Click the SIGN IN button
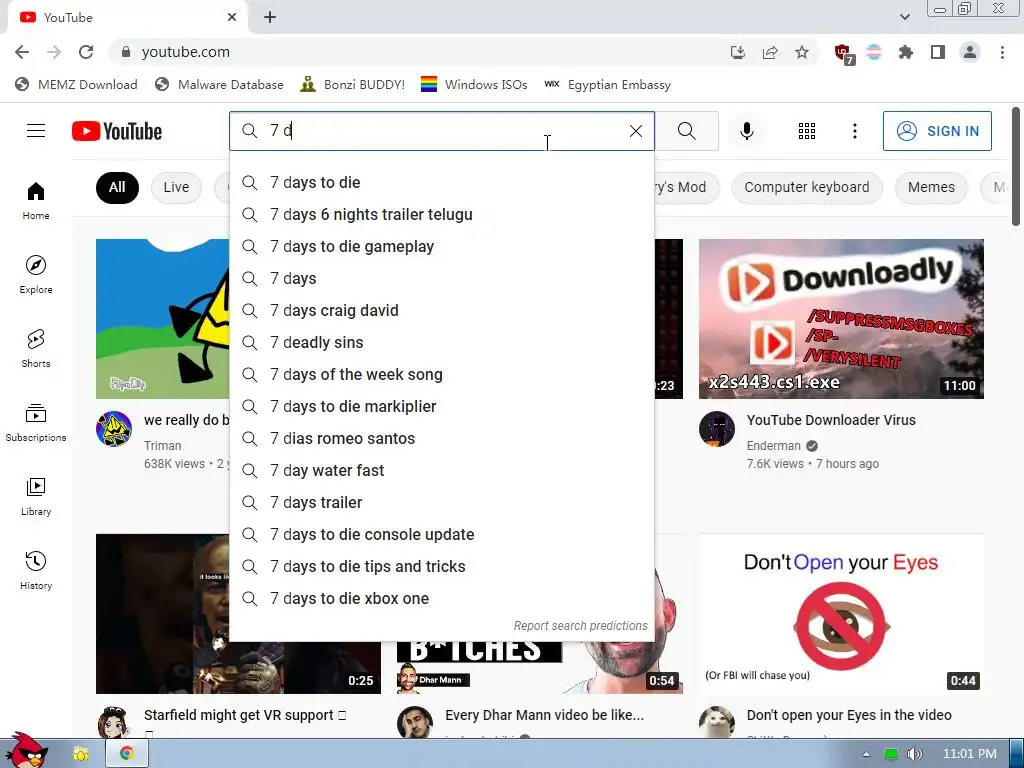This screenshot has width=1024, height=768. pyautogui.click(x=937, y=131)
